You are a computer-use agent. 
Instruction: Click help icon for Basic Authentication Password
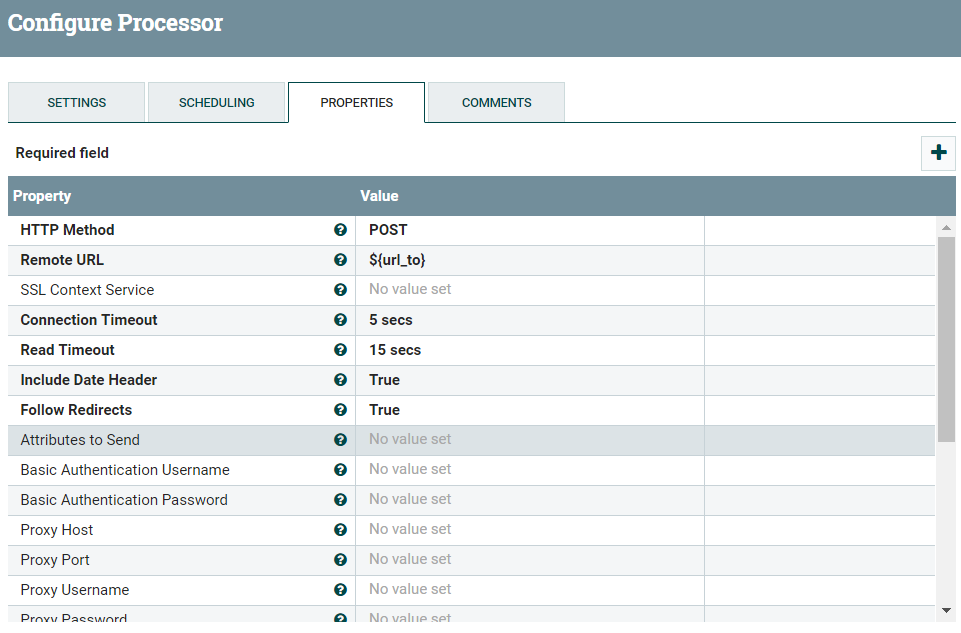pyautogui.click(x=340, y=500)
